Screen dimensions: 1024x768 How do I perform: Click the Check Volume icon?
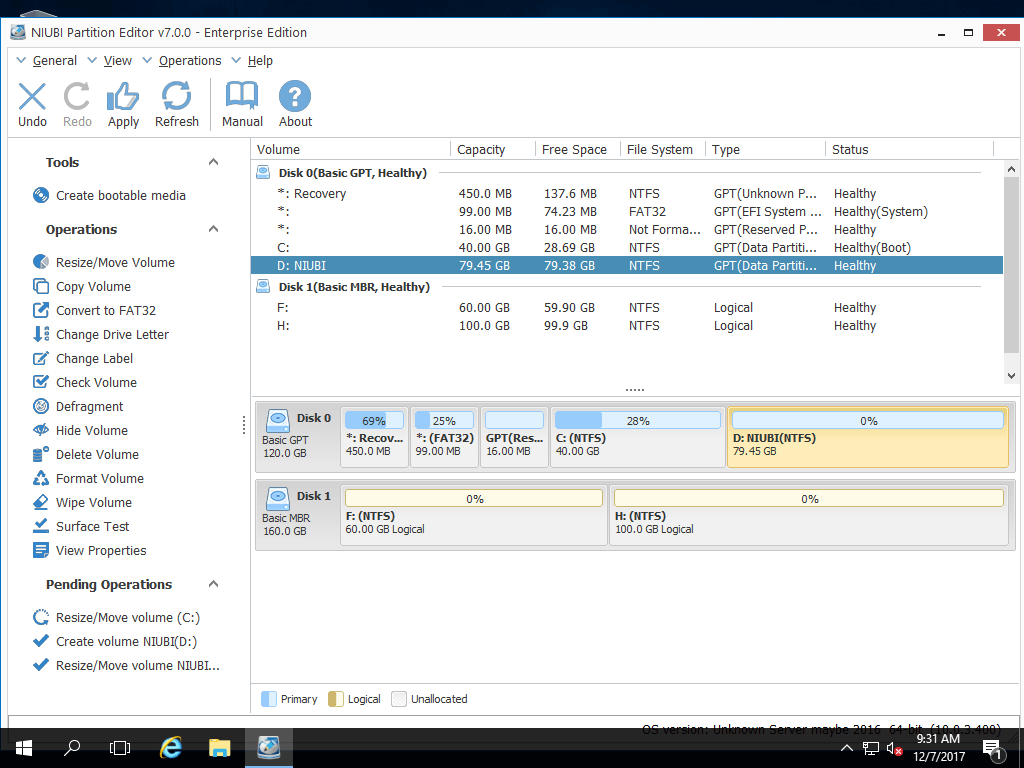pyautogui.click(x=40, y=382)
